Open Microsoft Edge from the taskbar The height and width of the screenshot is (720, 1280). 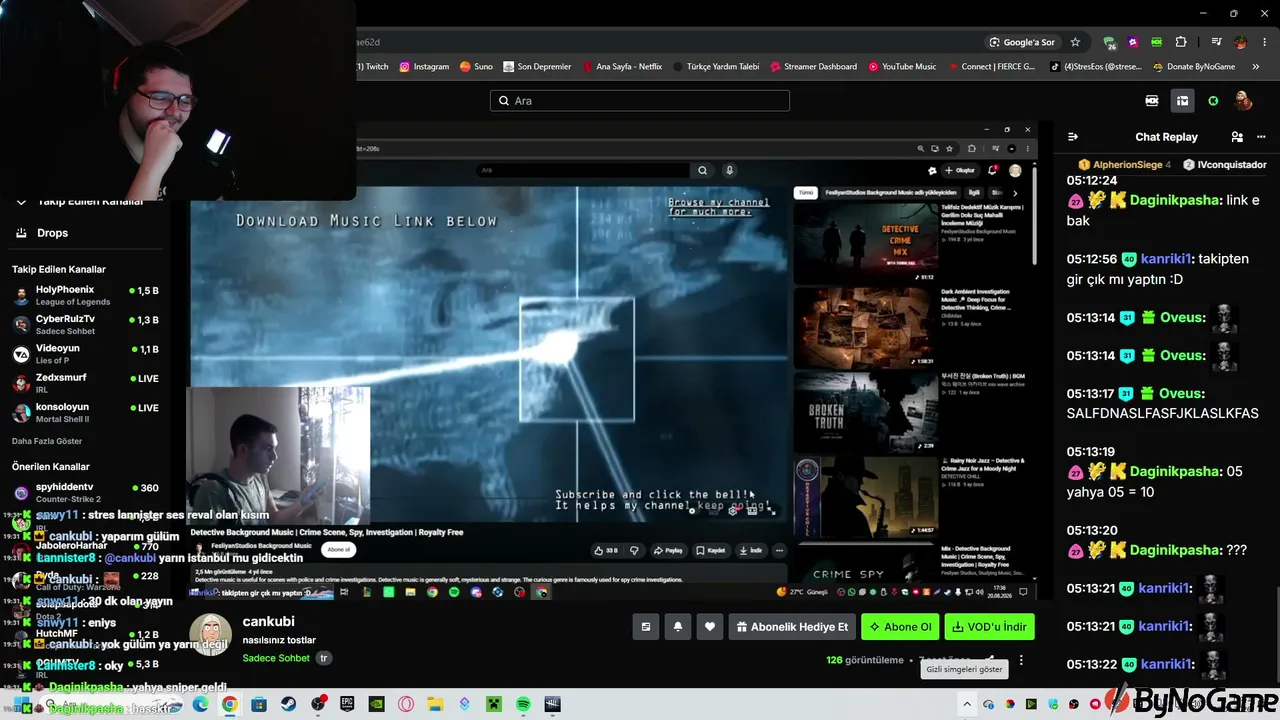click(x=200, y=705)
